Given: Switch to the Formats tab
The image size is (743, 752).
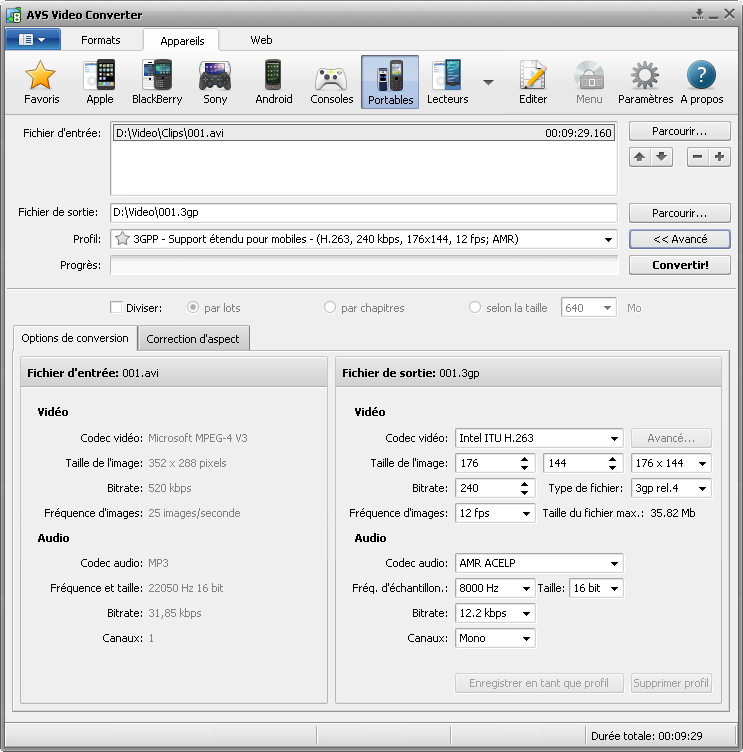Looking at the screenshot, I should pos(100,40).
